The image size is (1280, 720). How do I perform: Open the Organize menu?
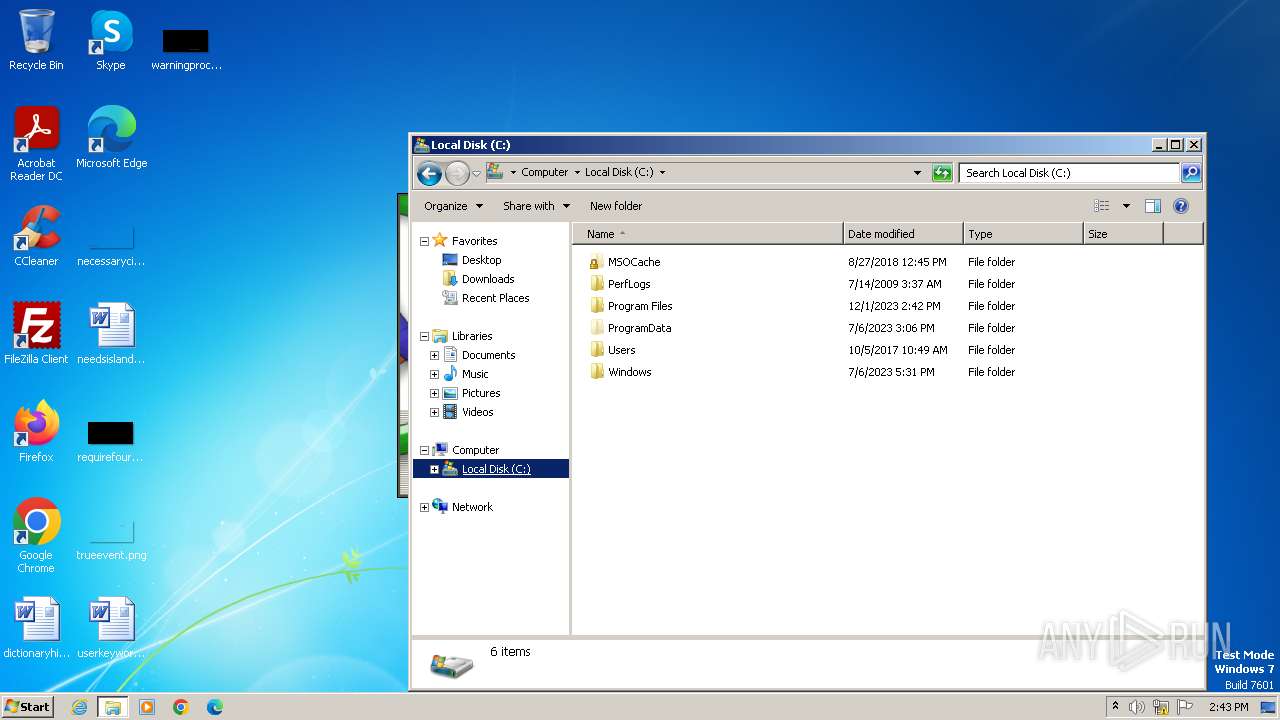tap(453, 206)
